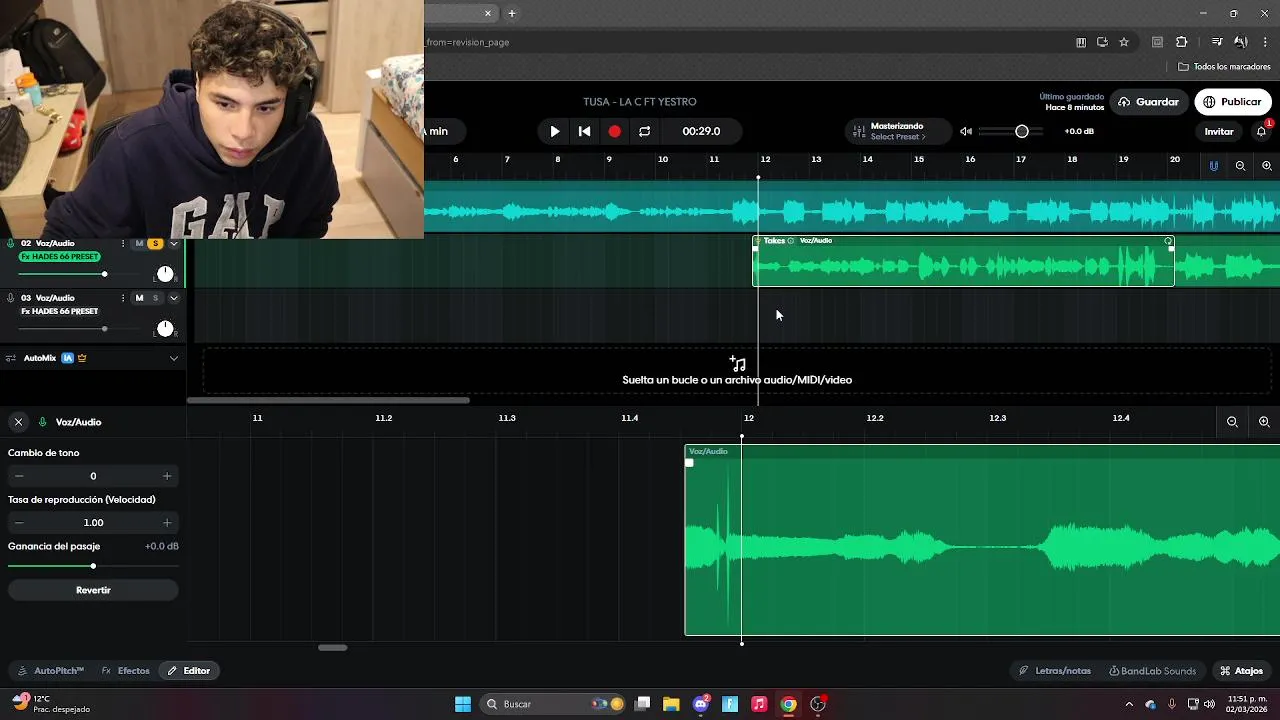Image resolution: width=1280 pixels, height=720 pixels.
Task: Mute track 03 Voz/Audio
Action: (x=139, y=298)
